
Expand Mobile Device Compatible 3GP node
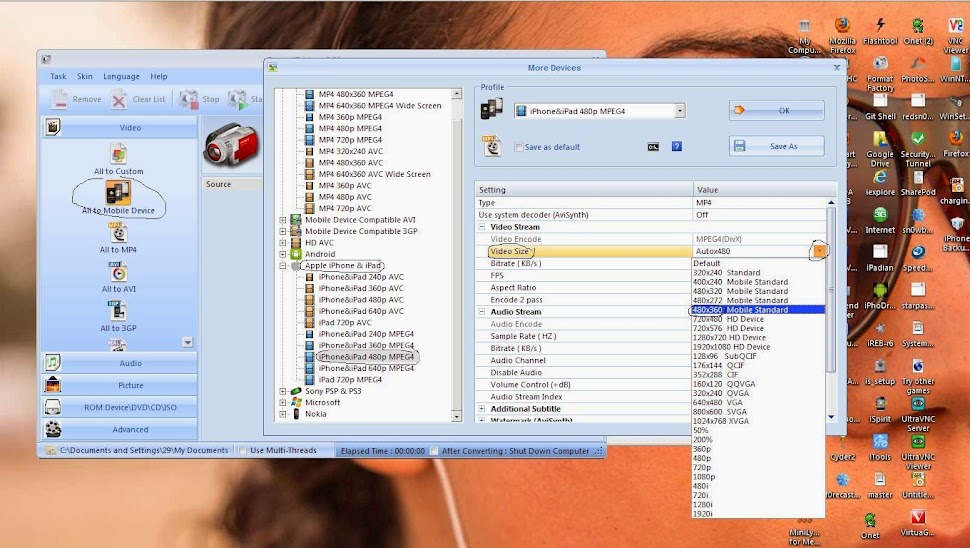(283, 231)
